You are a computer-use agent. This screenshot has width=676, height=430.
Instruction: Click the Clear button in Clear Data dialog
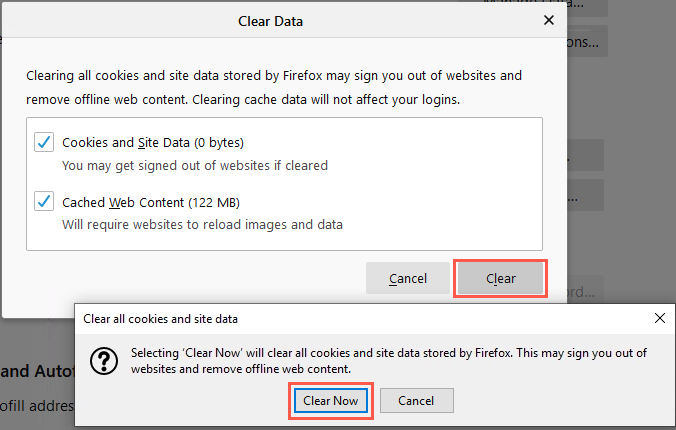(x=500, y=279)
